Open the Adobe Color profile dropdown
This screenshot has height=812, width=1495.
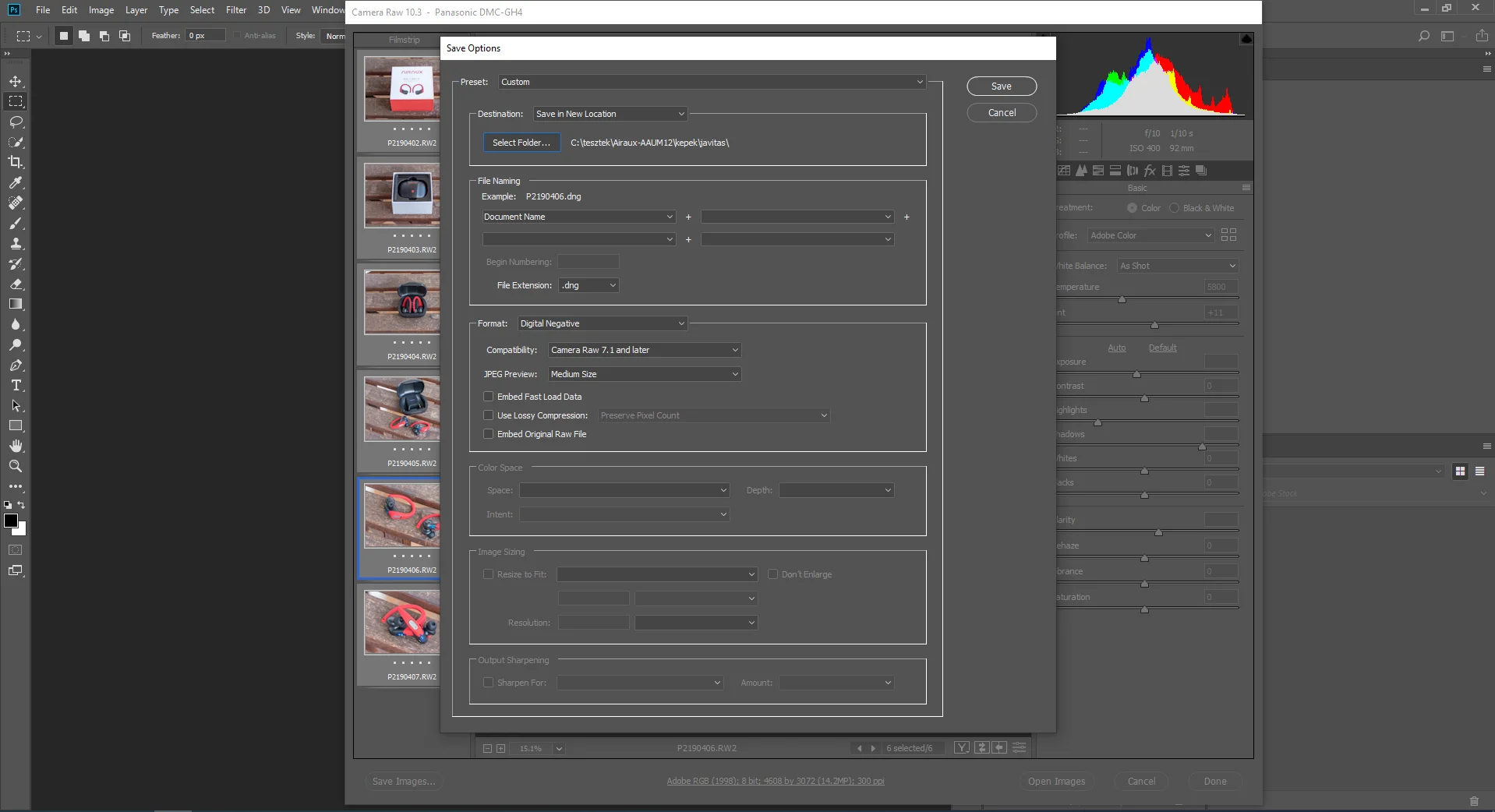1151,235
